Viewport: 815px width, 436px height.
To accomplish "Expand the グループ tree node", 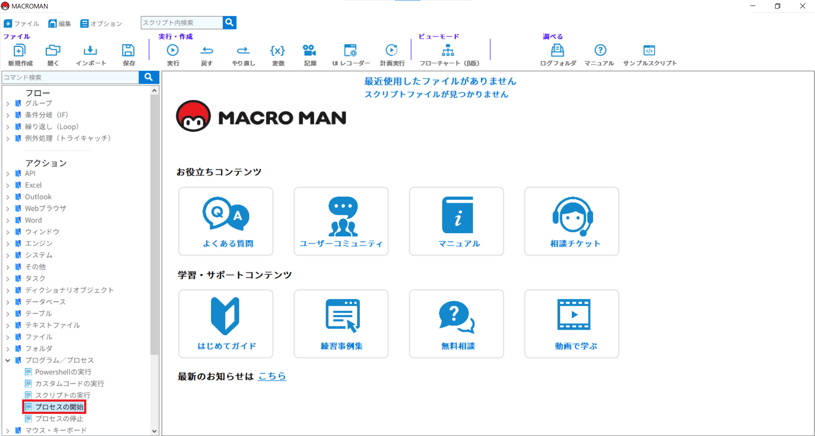I will click(8, 103).
